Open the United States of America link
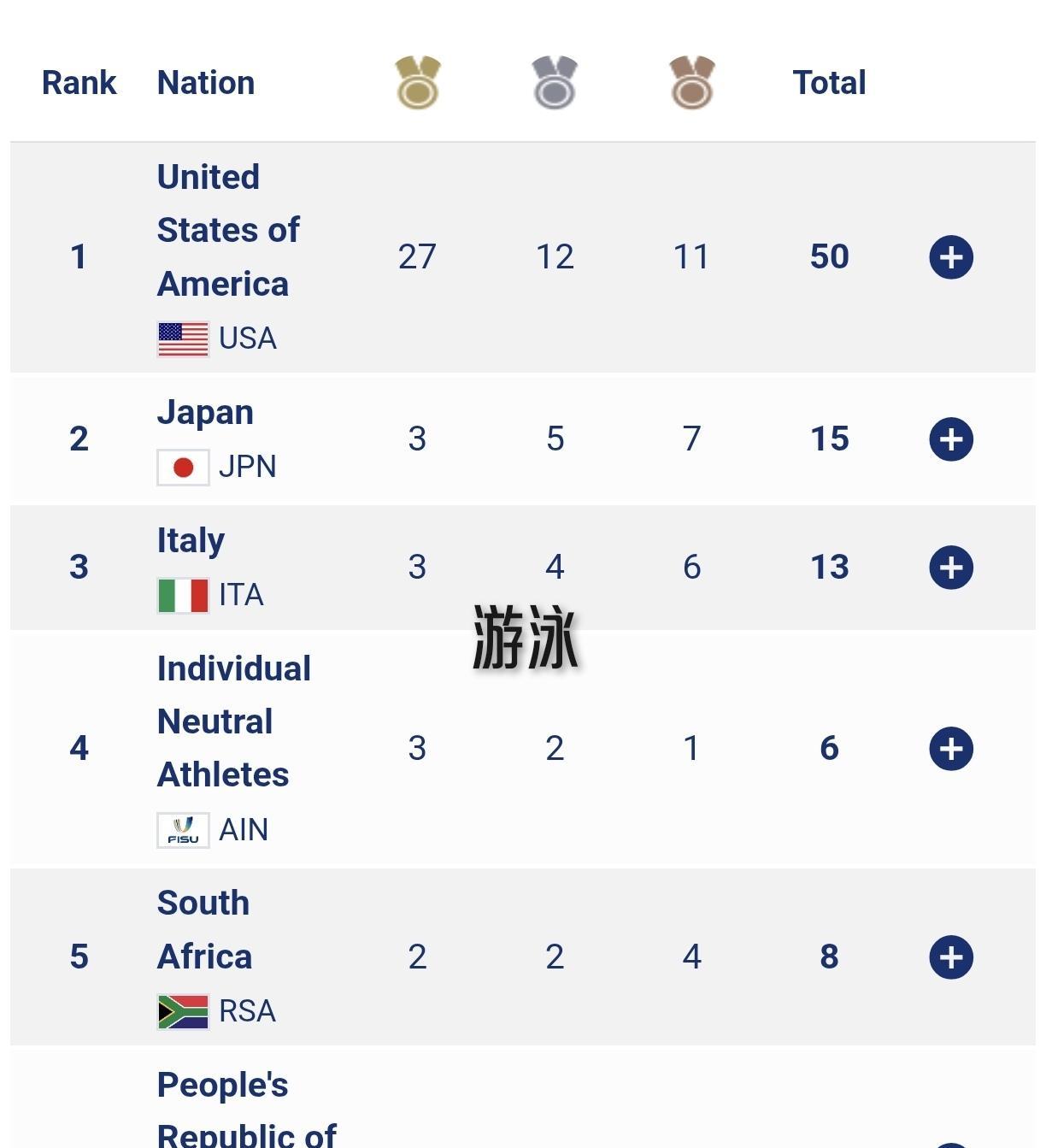Image resolution: width=1046 pixels, height=1148 pixels. pyautogui.click(x=227, y=230)
